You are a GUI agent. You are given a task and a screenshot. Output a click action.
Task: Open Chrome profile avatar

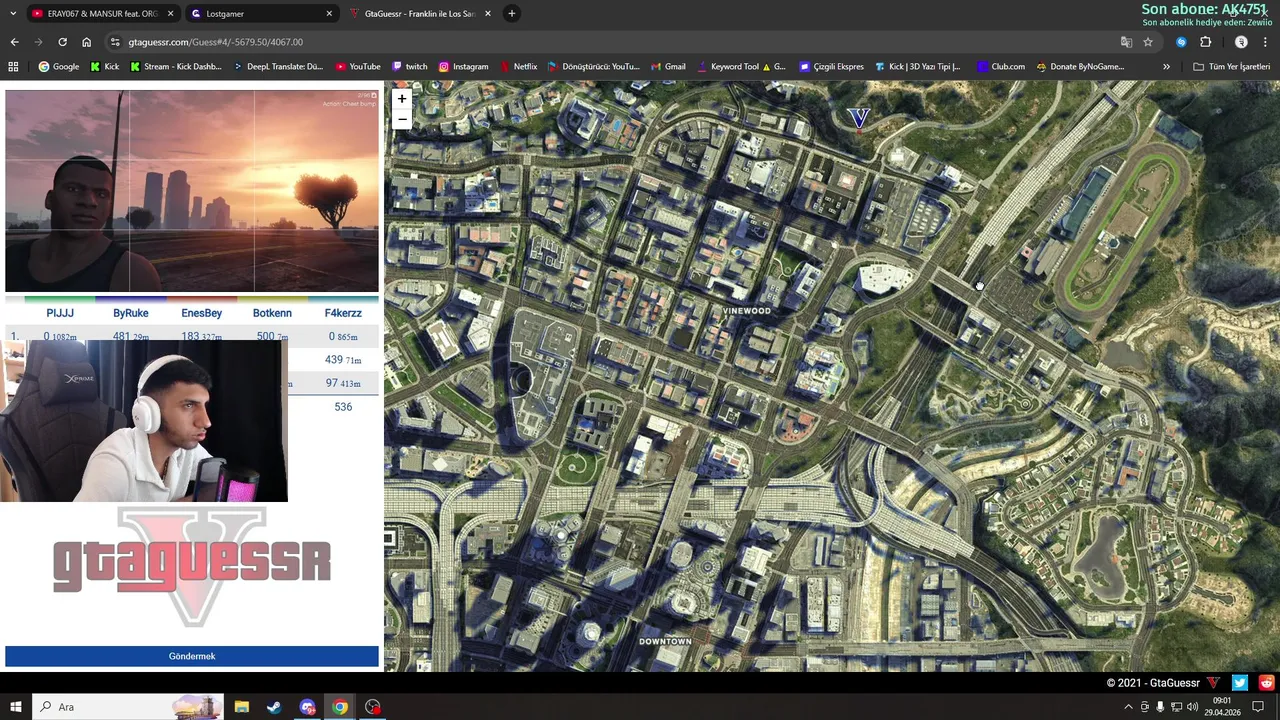coord(1241,42)
